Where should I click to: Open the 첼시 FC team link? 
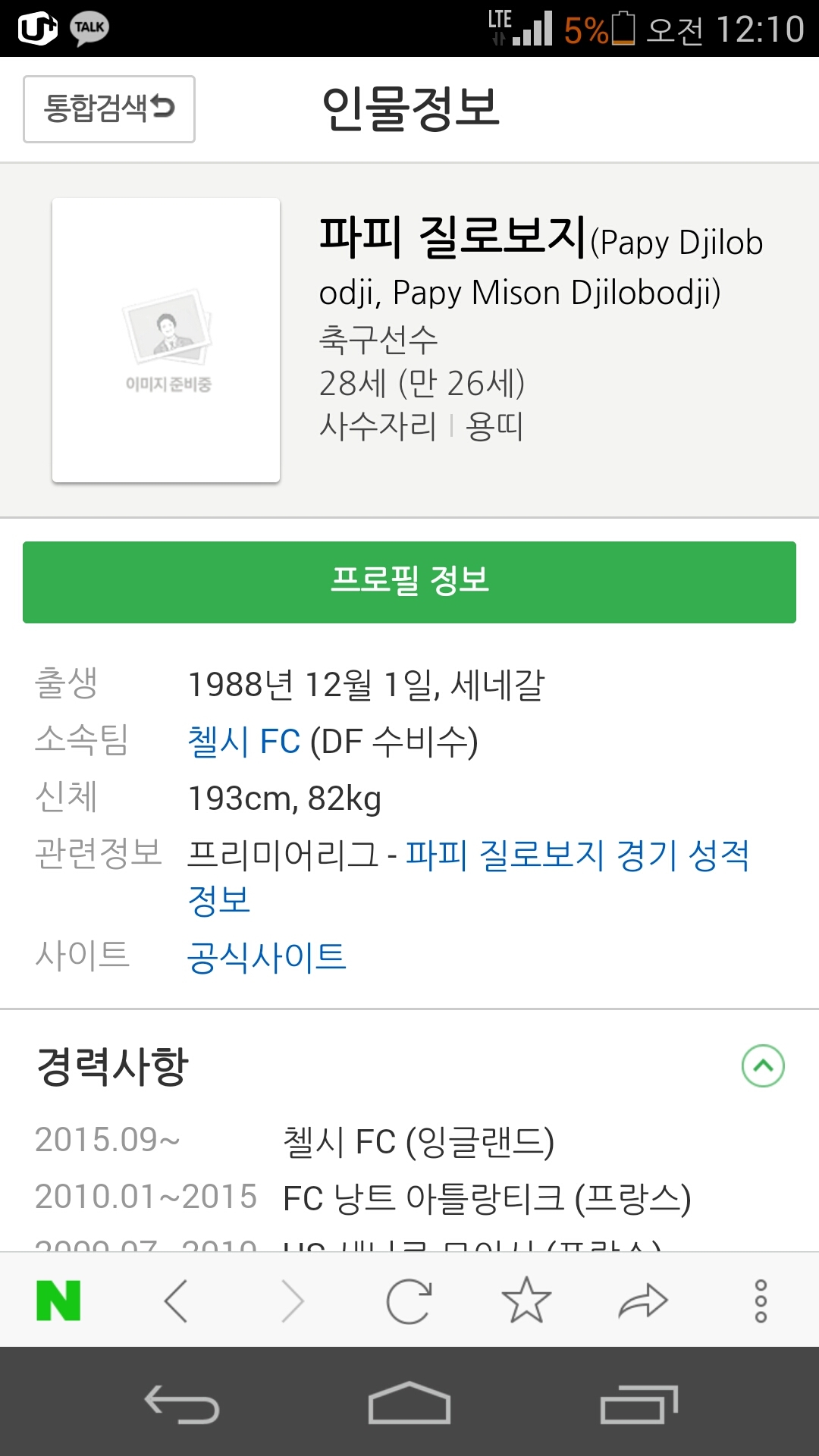pos(244,741)
